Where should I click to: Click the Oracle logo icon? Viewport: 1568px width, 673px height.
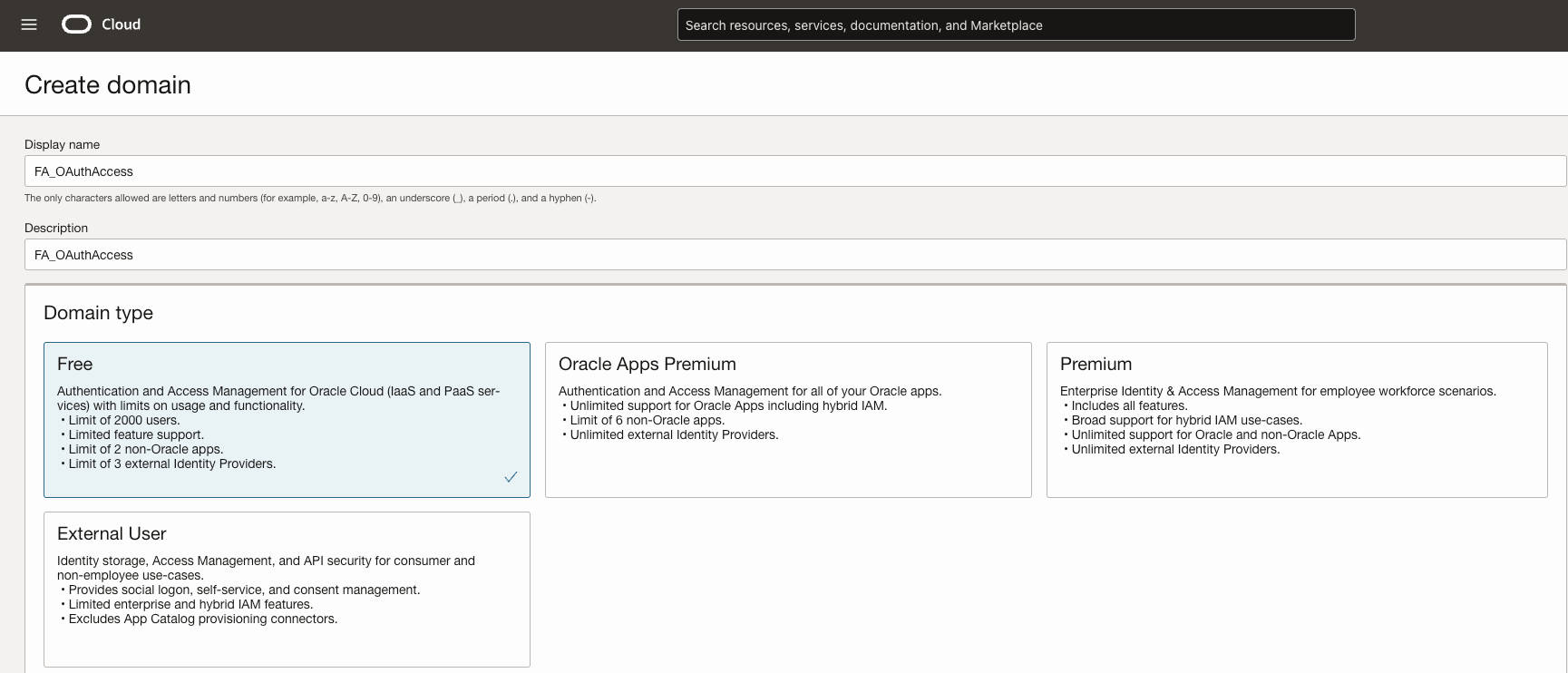pyautogui.click(x=76, y=24)
